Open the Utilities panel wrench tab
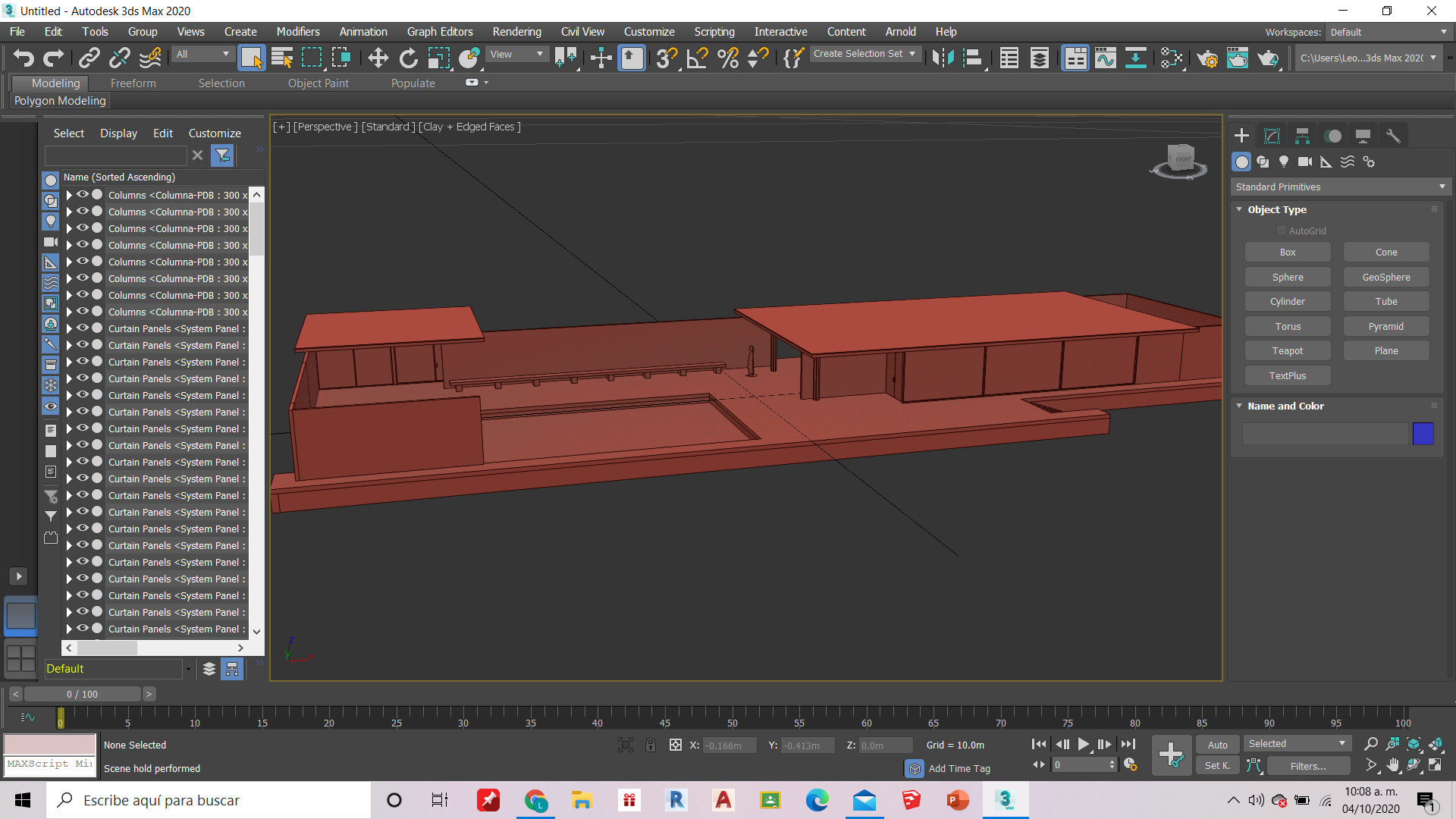Screen dimensions: 1456x819 [x=1393, y=136]
